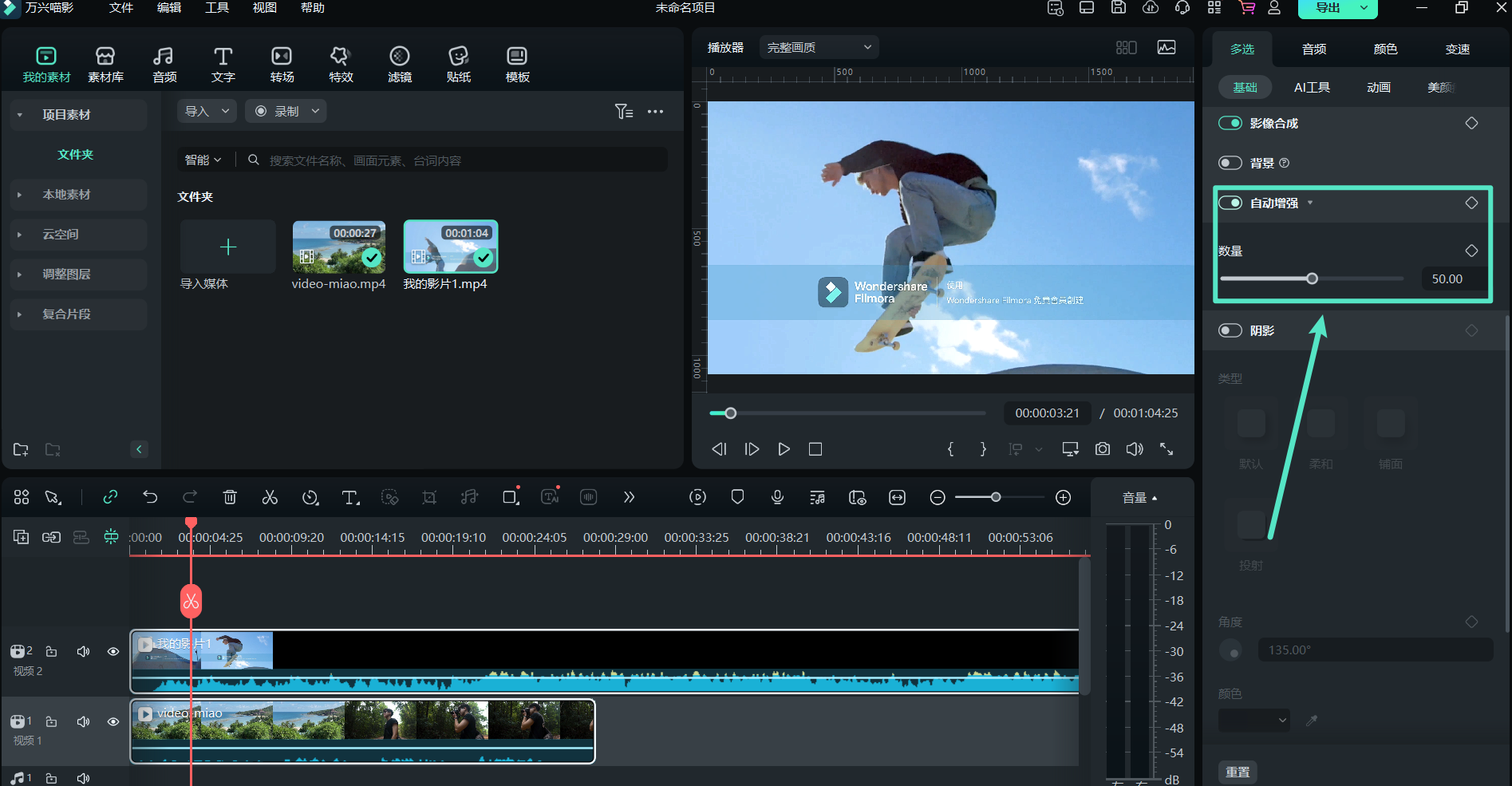
Task: Open the 转场 transitions tab
Action: 282,64
